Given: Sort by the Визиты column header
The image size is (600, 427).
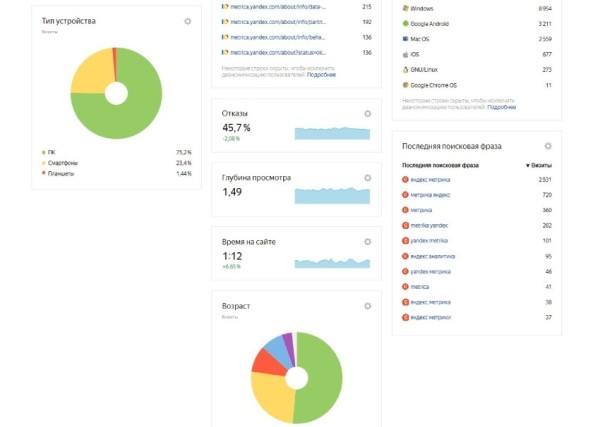Looking at the screenshot, I should 539,164.
